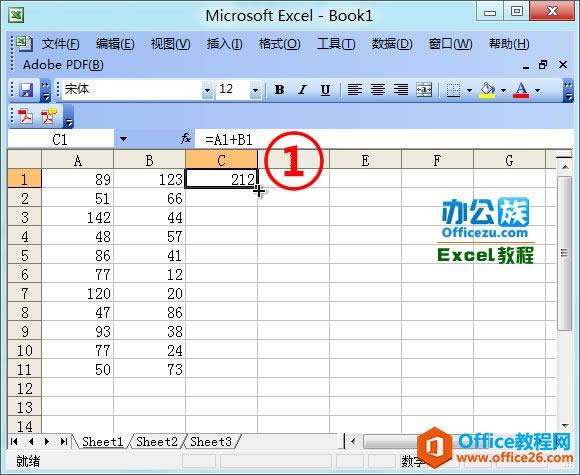Toggle Italic formatting
The width and height of the screenshot is (580, 475).
point(302,90)
